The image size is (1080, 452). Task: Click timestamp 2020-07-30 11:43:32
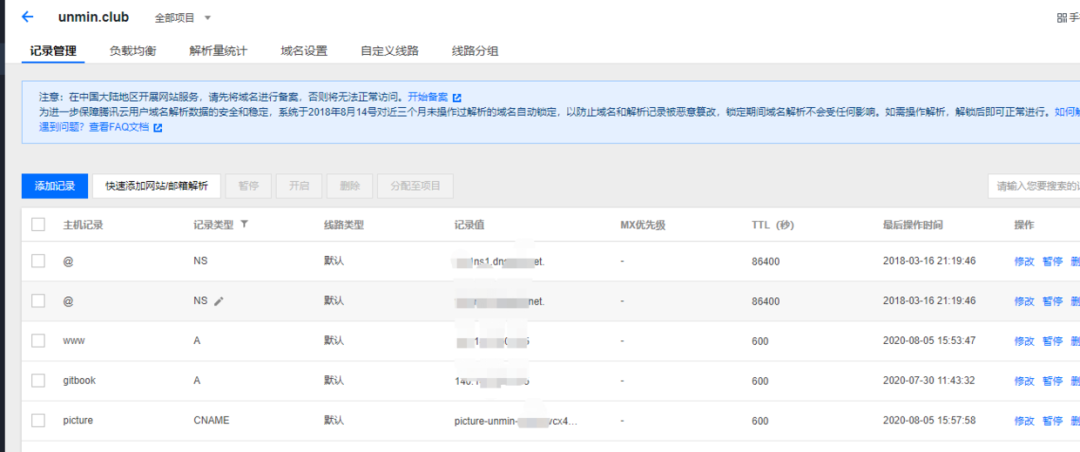(929, 381)
